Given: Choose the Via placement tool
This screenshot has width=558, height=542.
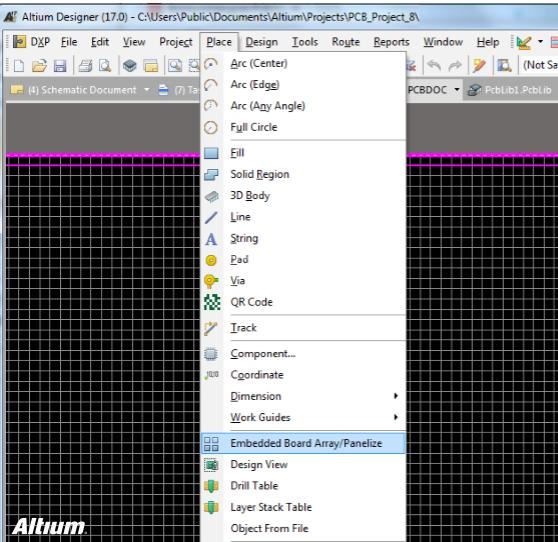Looking at the screenshot, I should (x=303, y=281).
